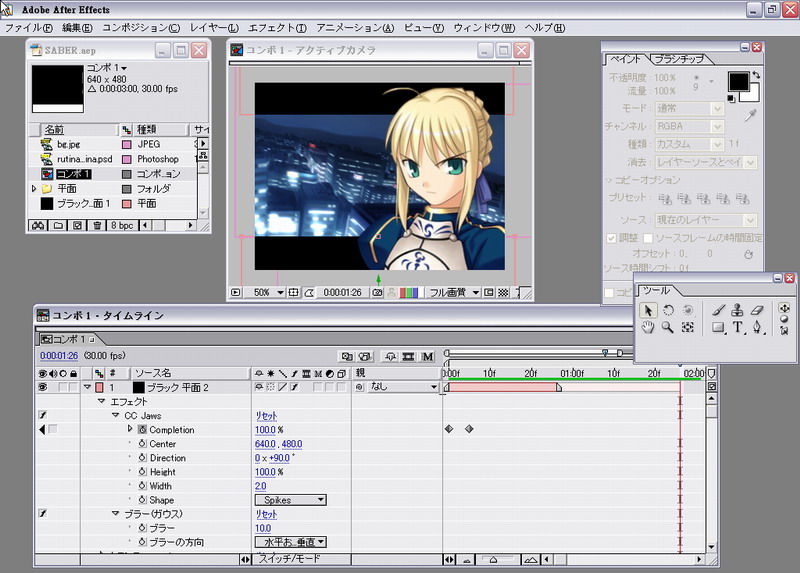Toggle Height property stopwatch
Image resolution: width=800 pixels, height=573 pixels.
(x=142, y=472)
